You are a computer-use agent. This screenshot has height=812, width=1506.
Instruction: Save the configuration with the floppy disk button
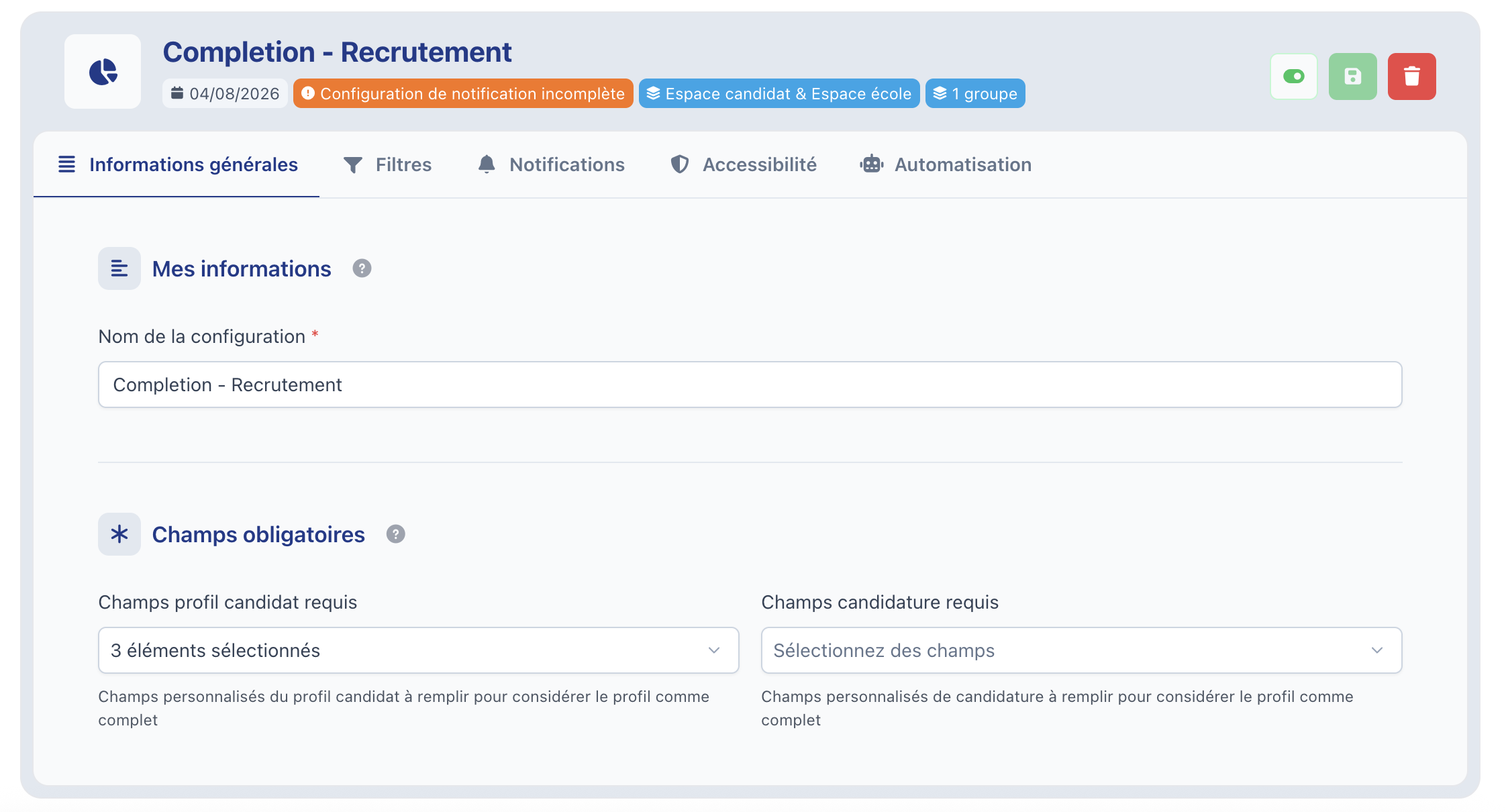pyautogui.click(x=1352, y=77)
